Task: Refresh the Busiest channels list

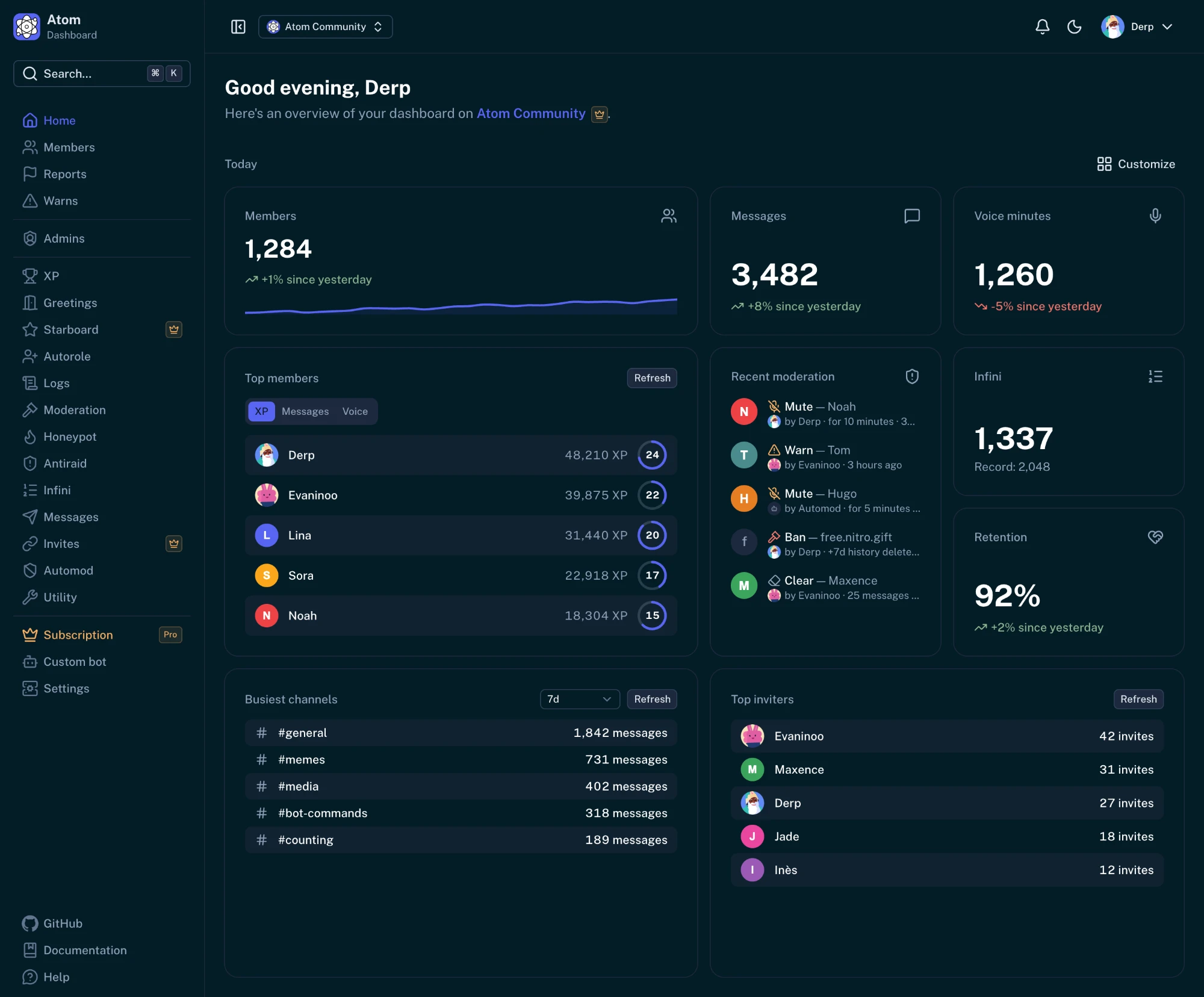Action: 652,699
